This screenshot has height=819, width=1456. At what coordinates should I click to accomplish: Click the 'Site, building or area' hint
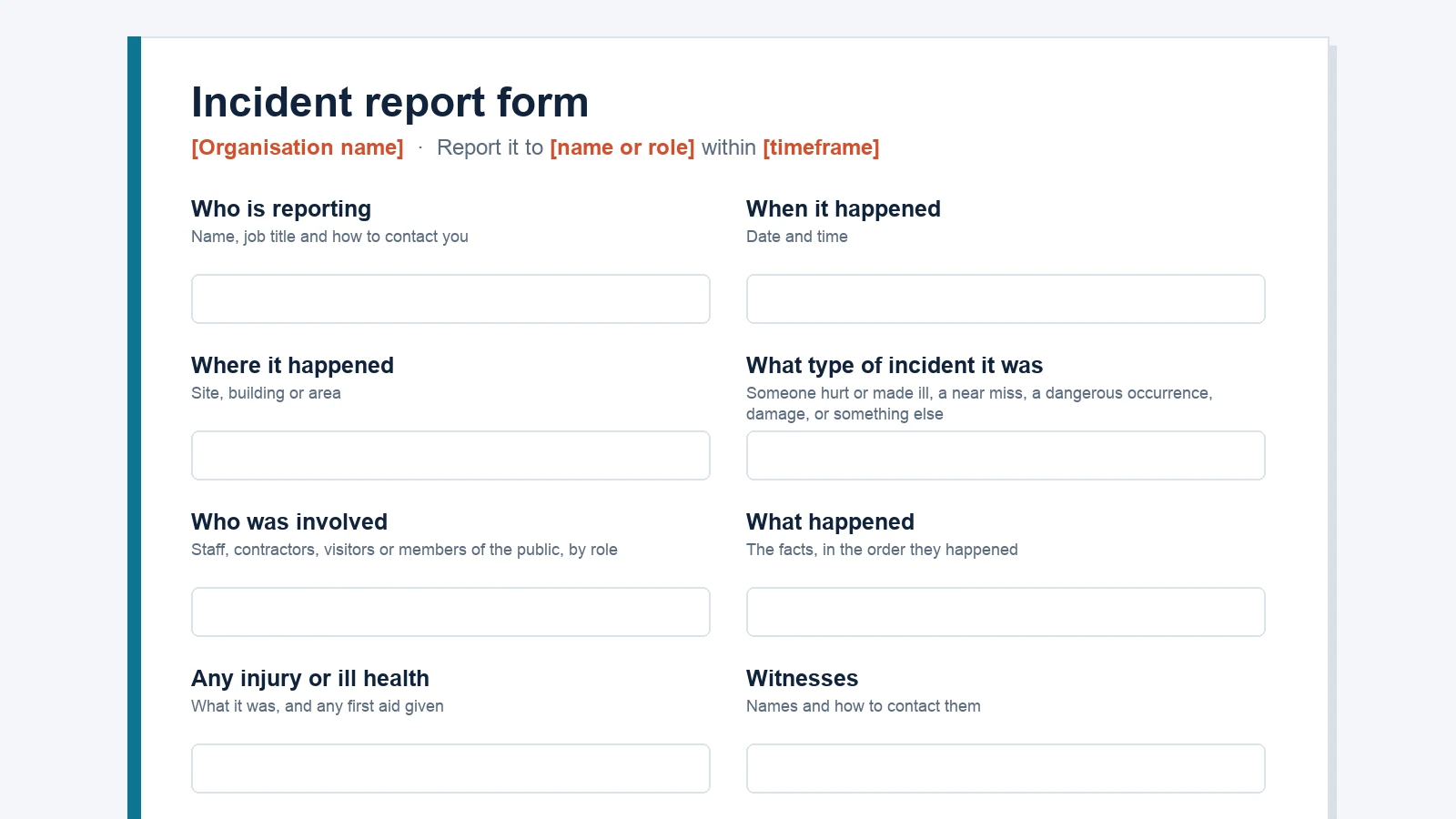[x=266, y=393]
